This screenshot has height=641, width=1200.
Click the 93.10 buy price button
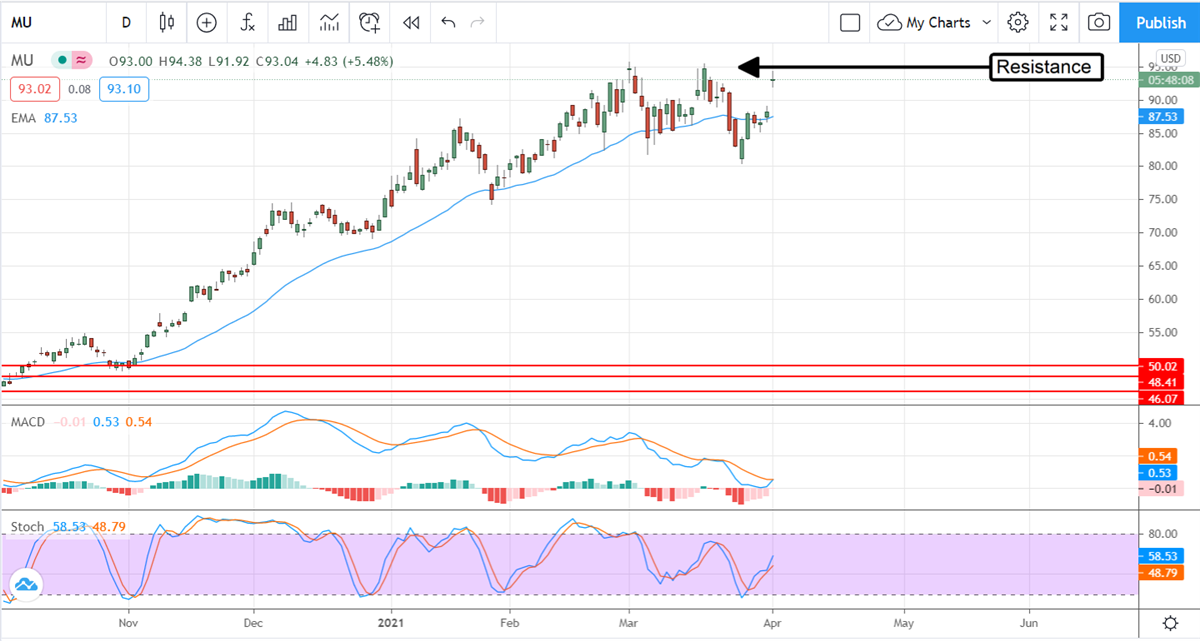(120, 89)
